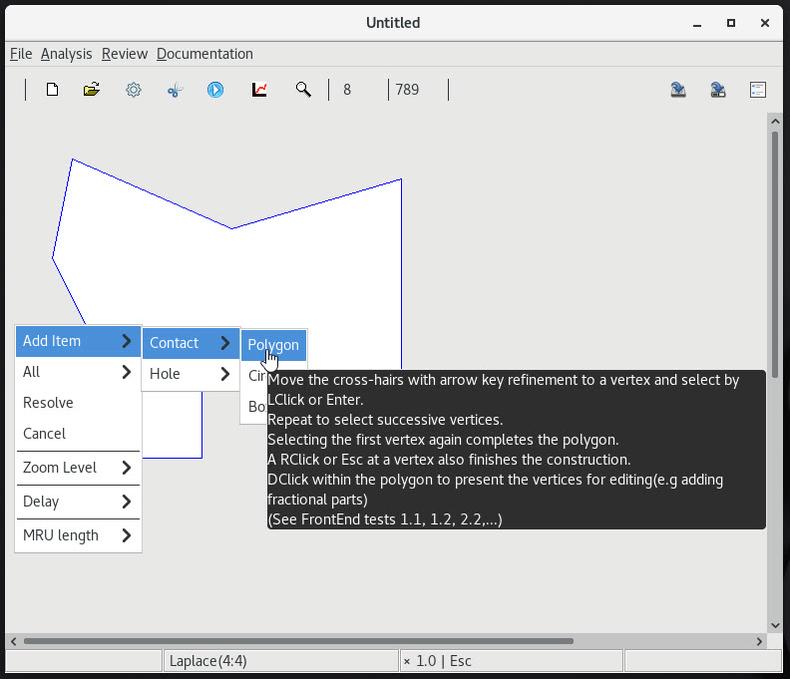This screenshot has width=790, height=679.
Task: Click the chart plot icon
Action: click(x=259, y=90)
